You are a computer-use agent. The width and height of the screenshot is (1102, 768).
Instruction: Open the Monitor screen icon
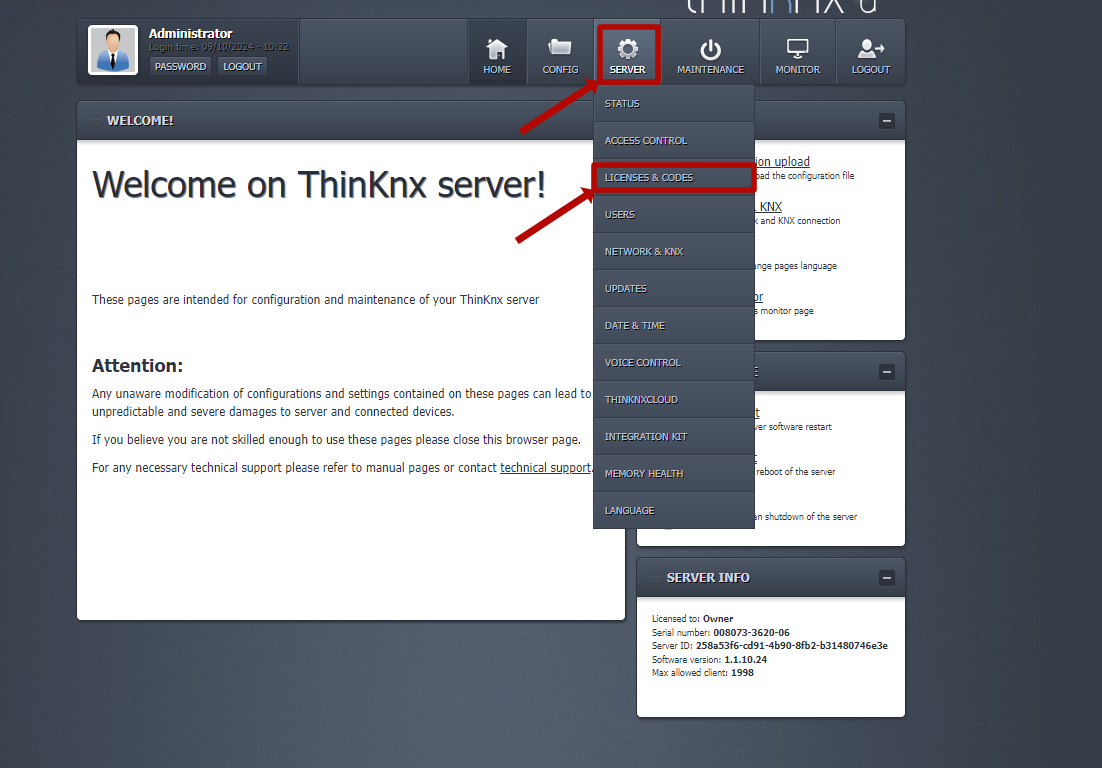[797, 49]
